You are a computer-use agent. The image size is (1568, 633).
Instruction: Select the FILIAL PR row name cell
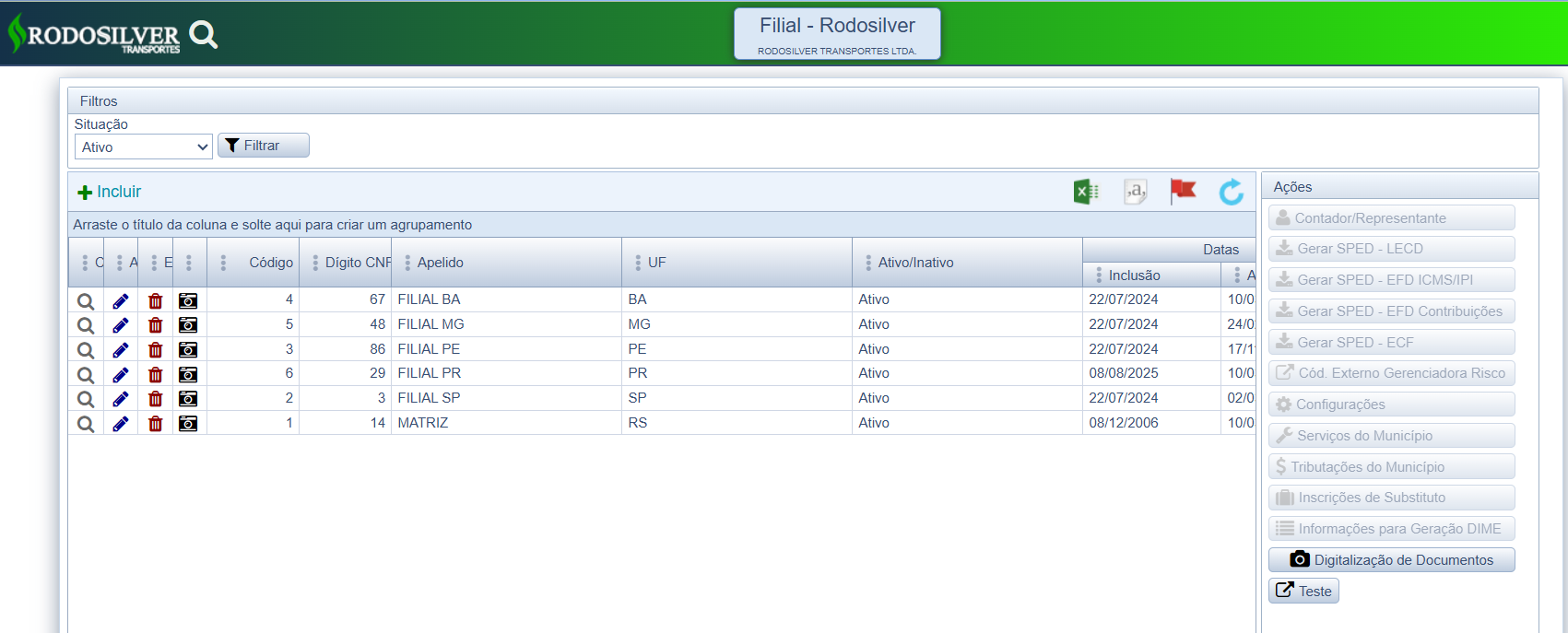(430, 373)
